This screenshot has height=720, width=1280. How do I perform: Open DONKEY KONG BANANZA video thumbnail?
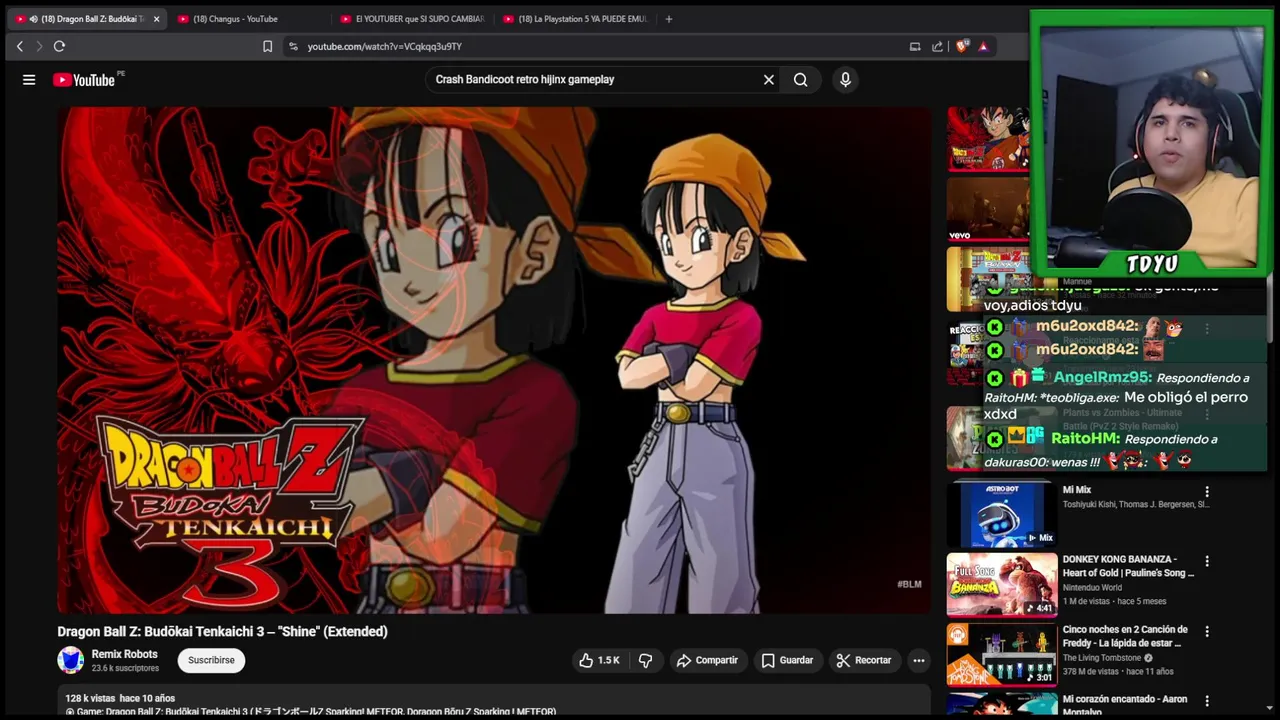[1002, 585]
